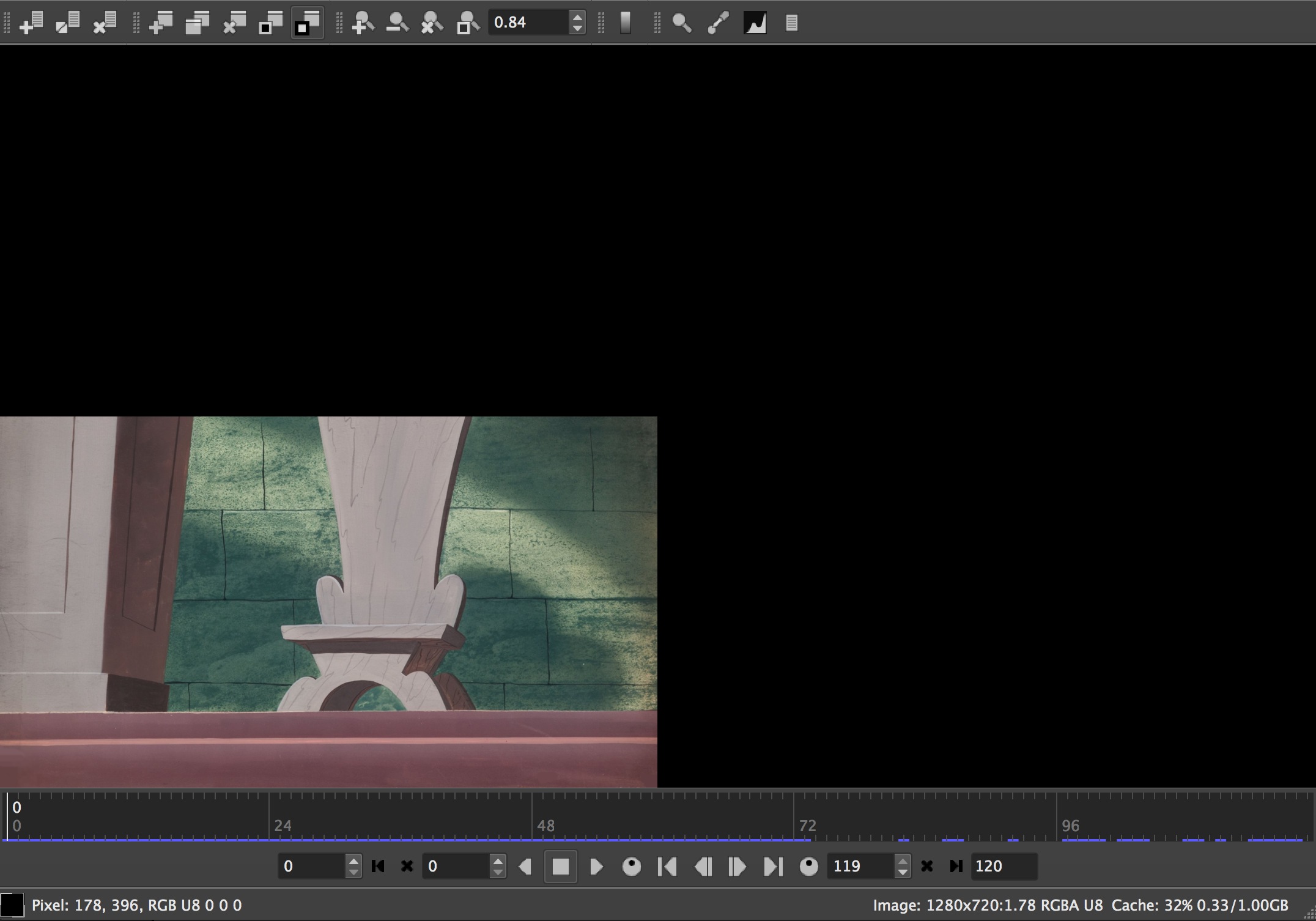Reload the current file via toolbar icon
This screenshot has width=1316, height=921.
(x=68, y=23)
